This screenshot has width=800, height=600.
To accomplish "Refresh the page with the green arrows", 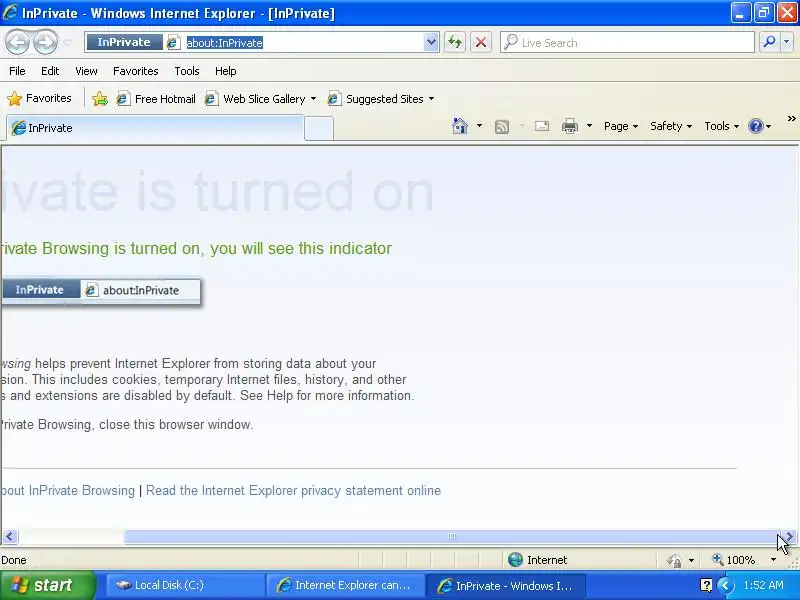I will [455, 42].
